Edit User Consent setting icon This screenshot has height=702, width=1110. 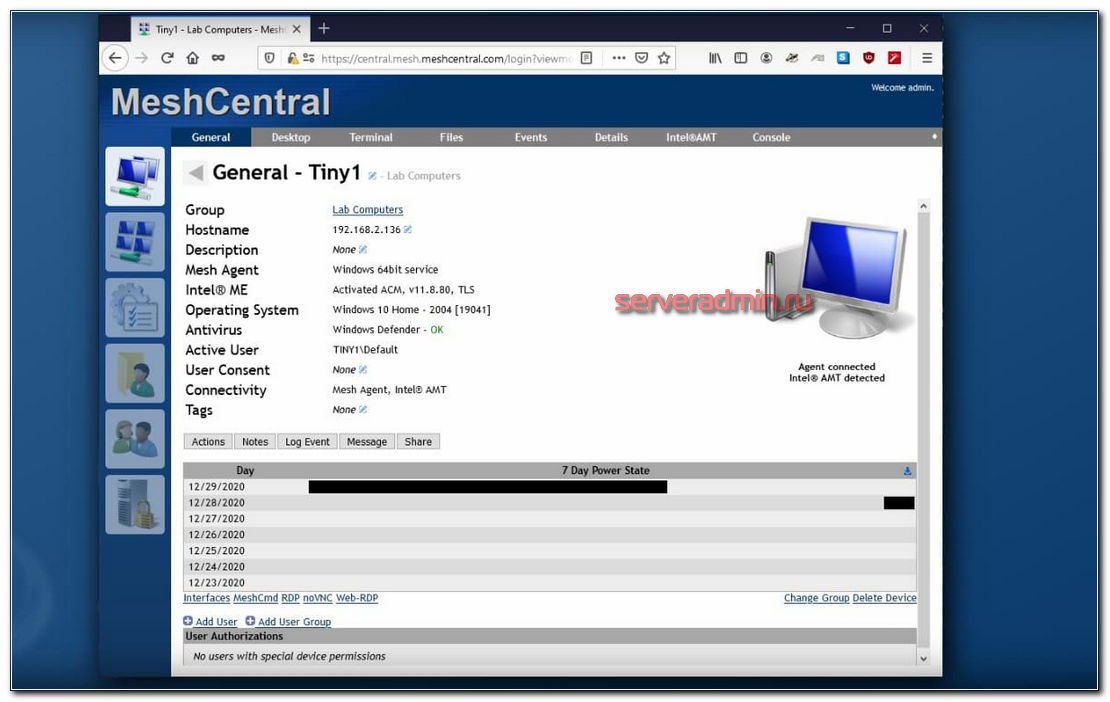[x=363, y=370]
